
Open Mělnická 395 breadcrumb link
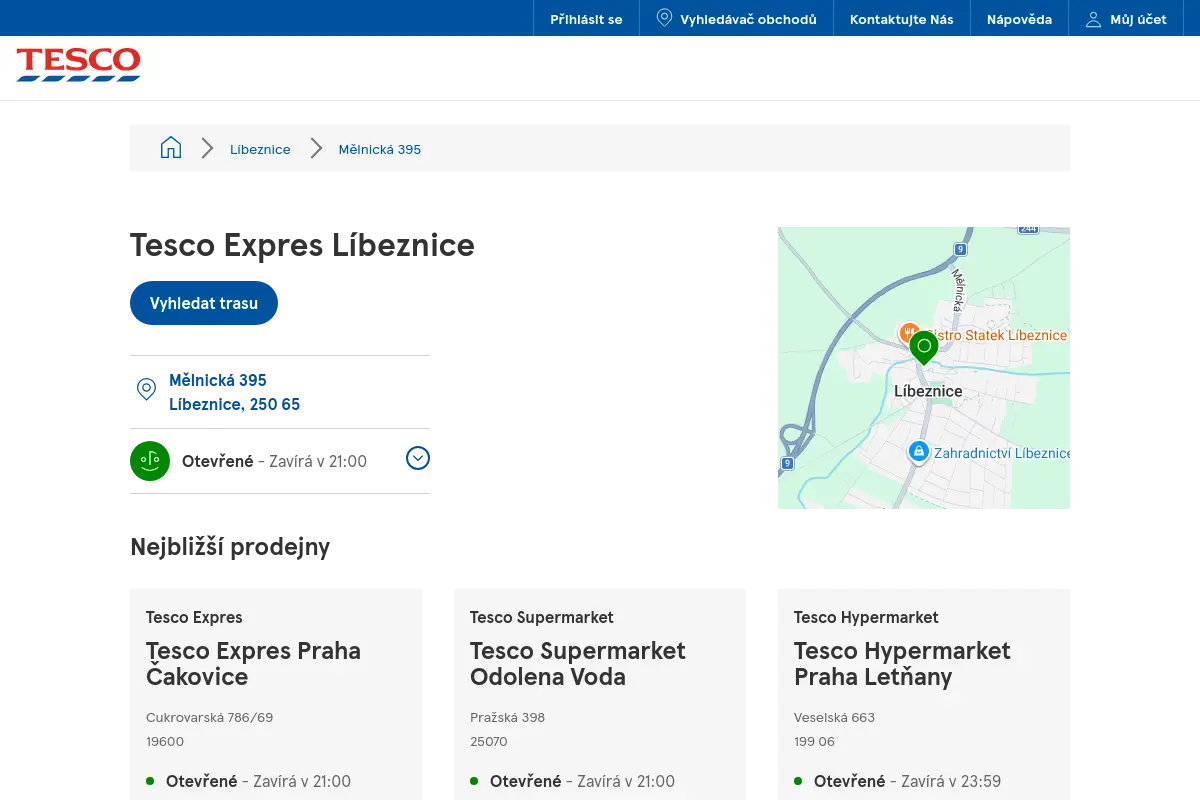(380, 149)
